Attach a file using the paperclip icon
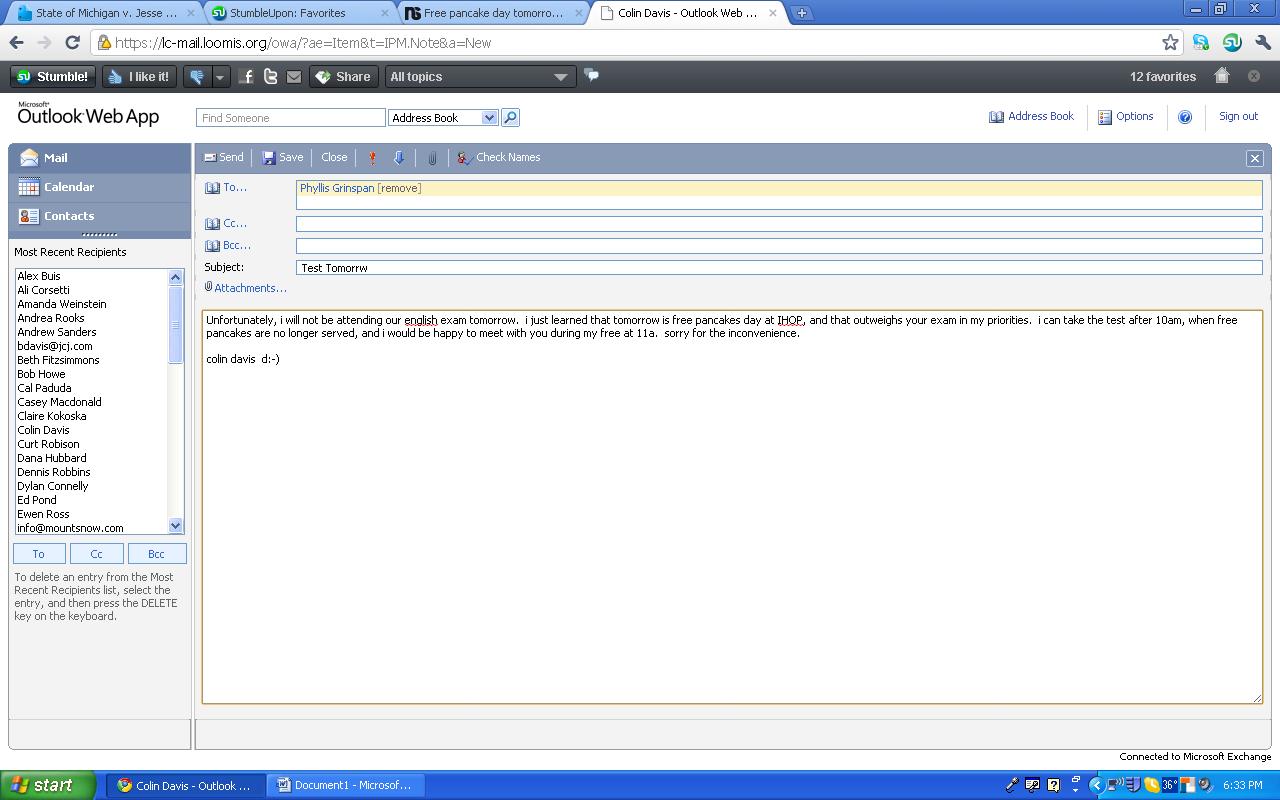The width and height of the screenshot is (1280, 800). tap(431, 157)
